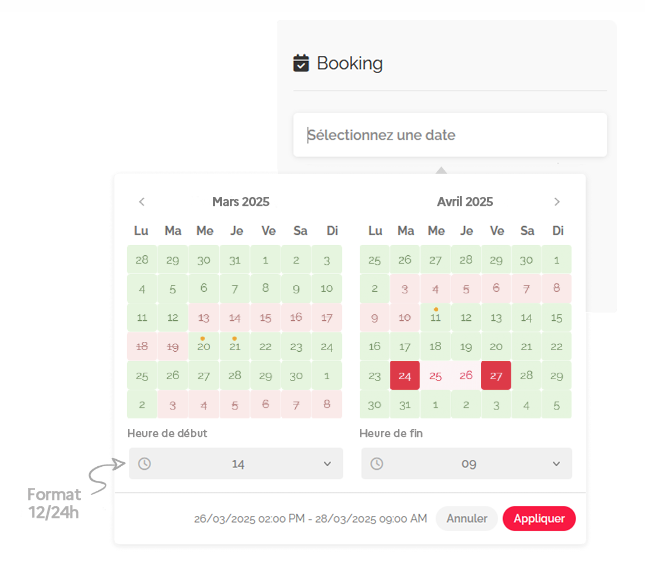Open the start hour dropdown showing 14

(x=236, y=464)
